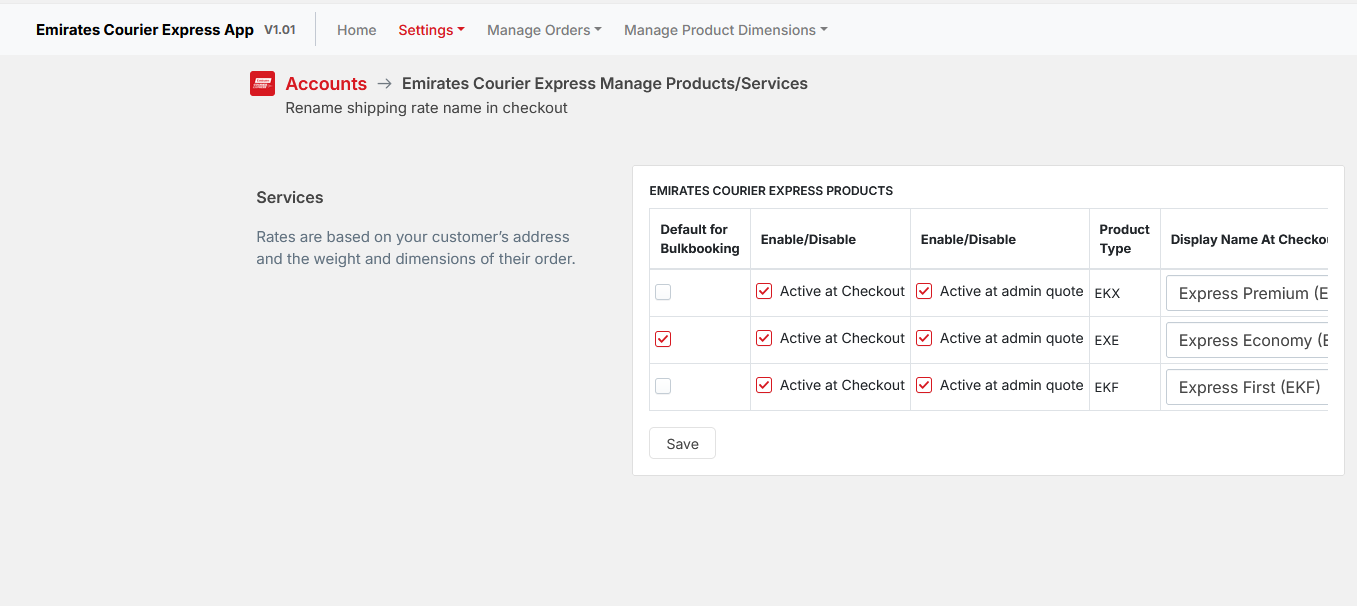Enable Default for Bulkbooking on EKX row

663,292
